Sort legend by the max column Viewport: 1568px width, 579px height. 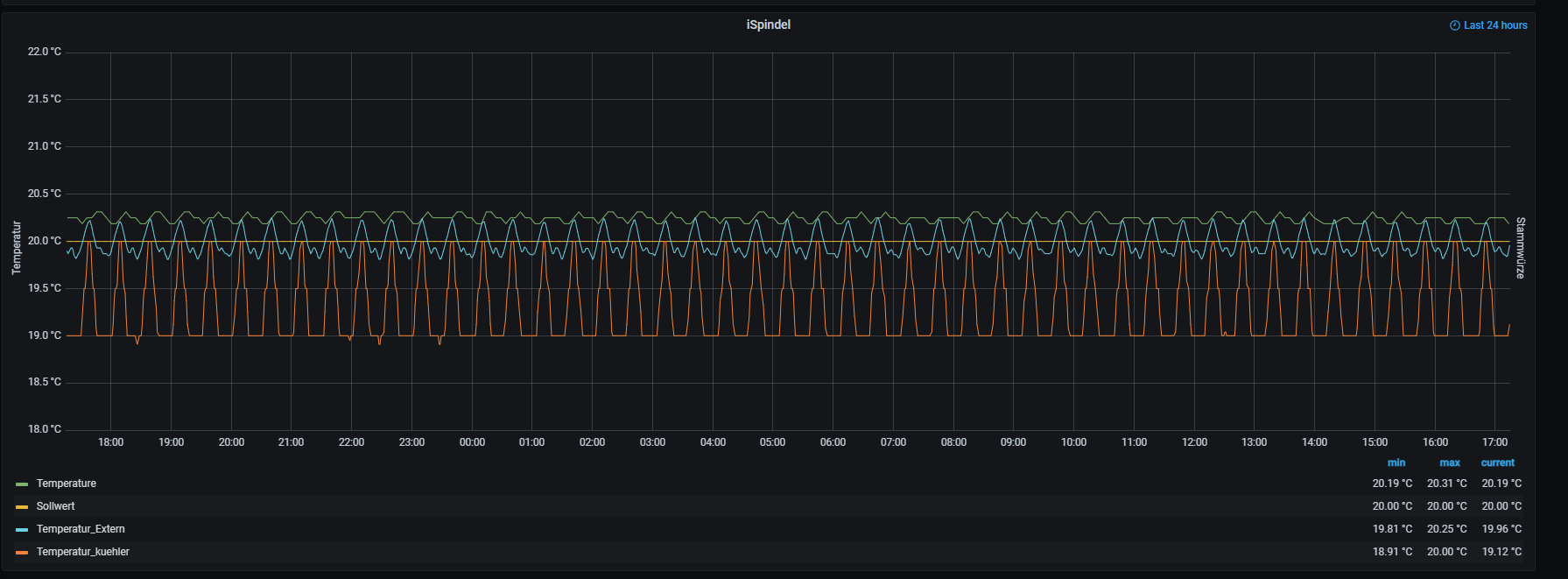pos(1450,462)
